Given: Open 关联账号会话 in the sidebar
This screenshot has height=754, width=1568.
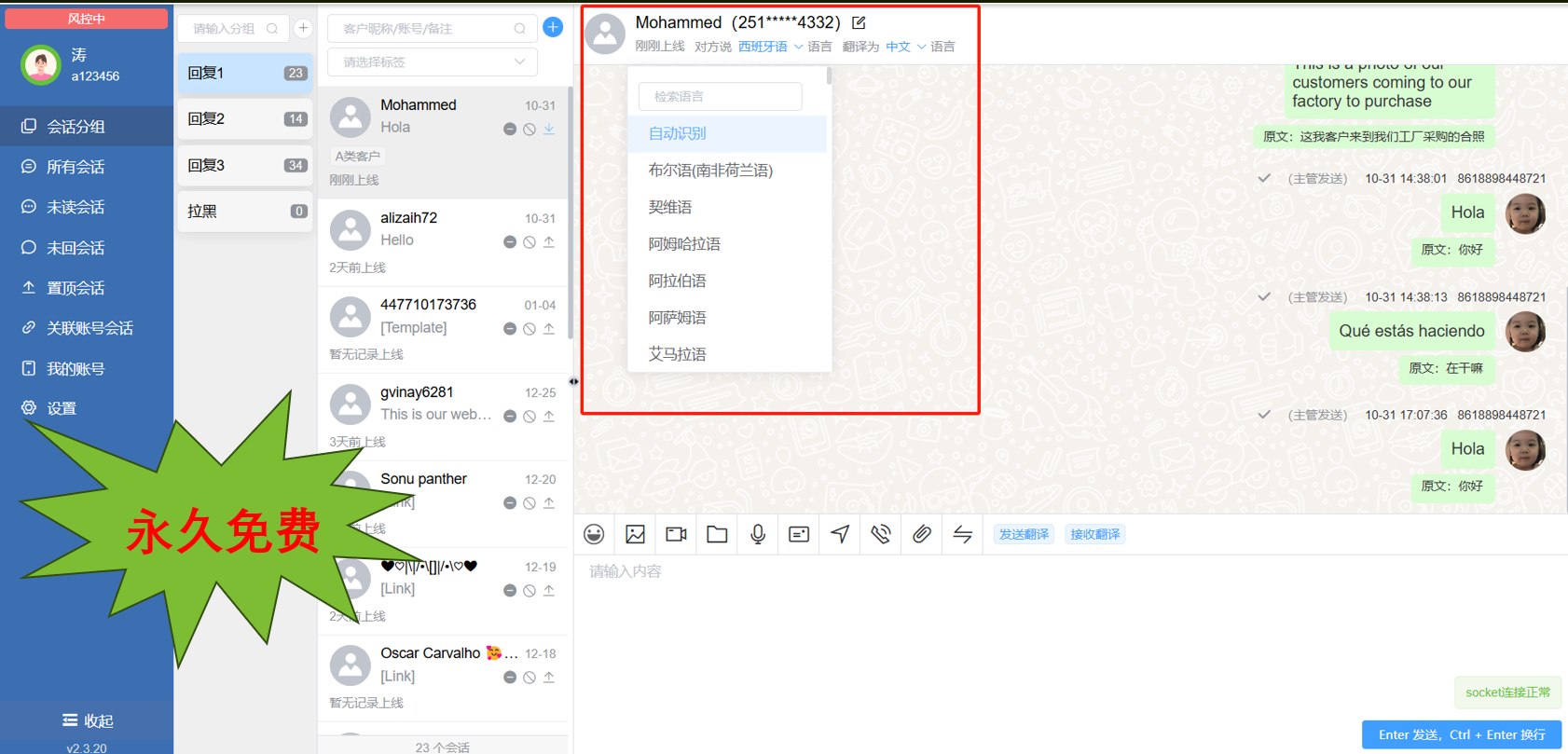Looking at the screenshot, I should 87,328.
